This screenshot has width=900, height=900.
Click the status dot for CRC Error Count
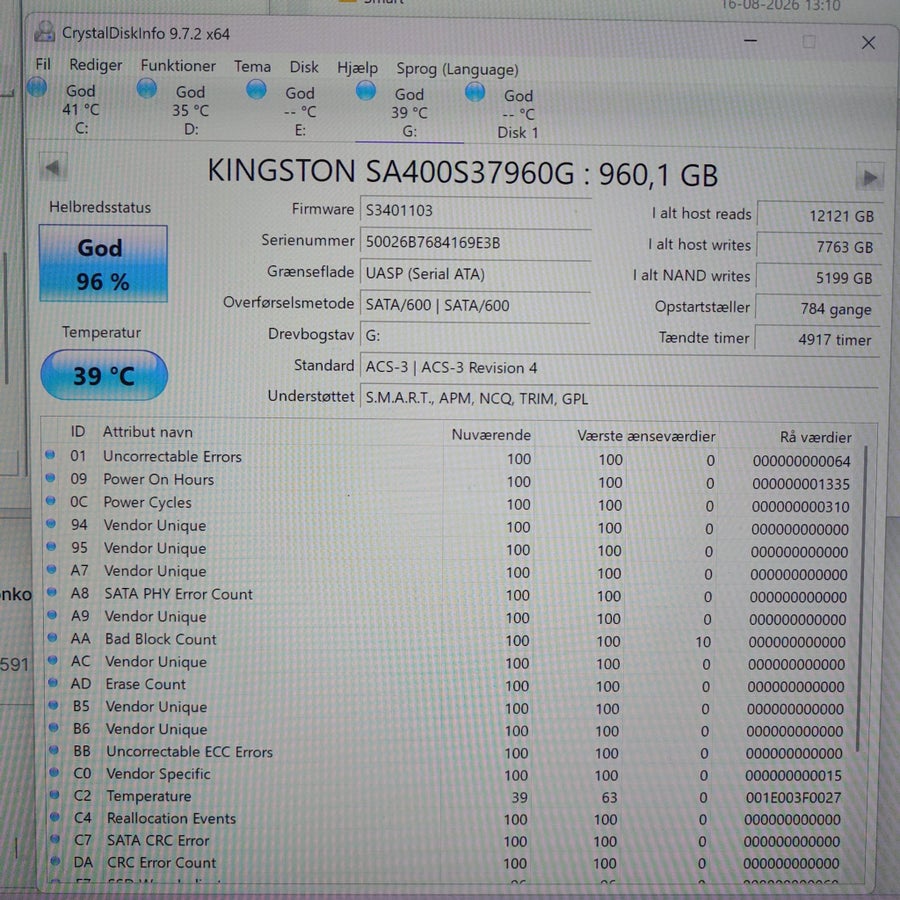55,860
